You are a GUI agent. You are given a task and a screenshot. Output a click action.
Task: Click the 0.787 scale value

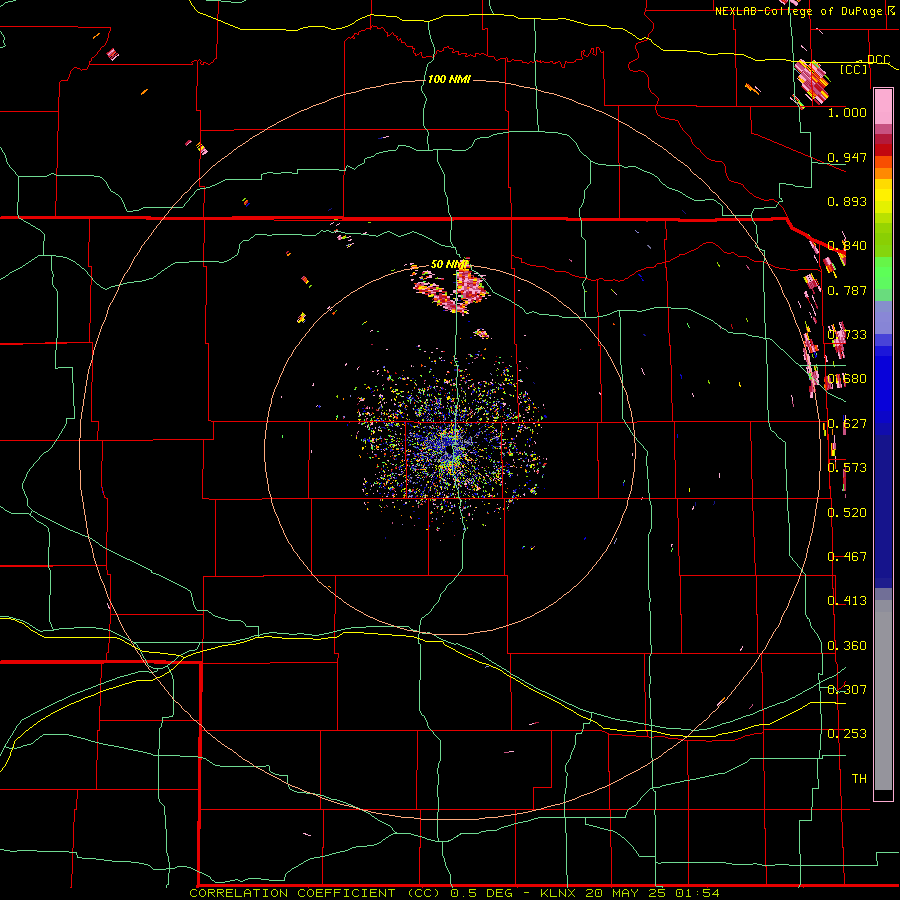point(847,290)
